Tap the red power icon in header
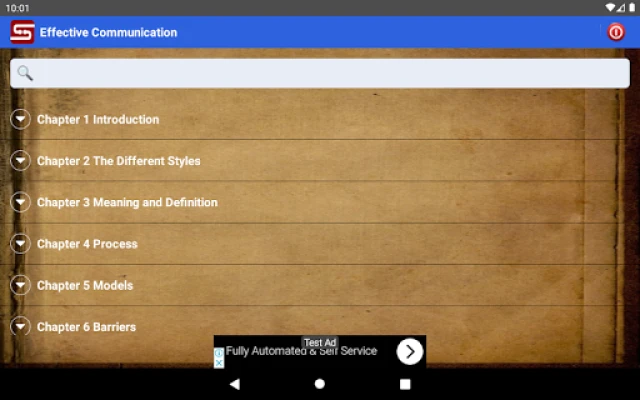This screenshot has height=400, width=640. click(x=616, y=32)
